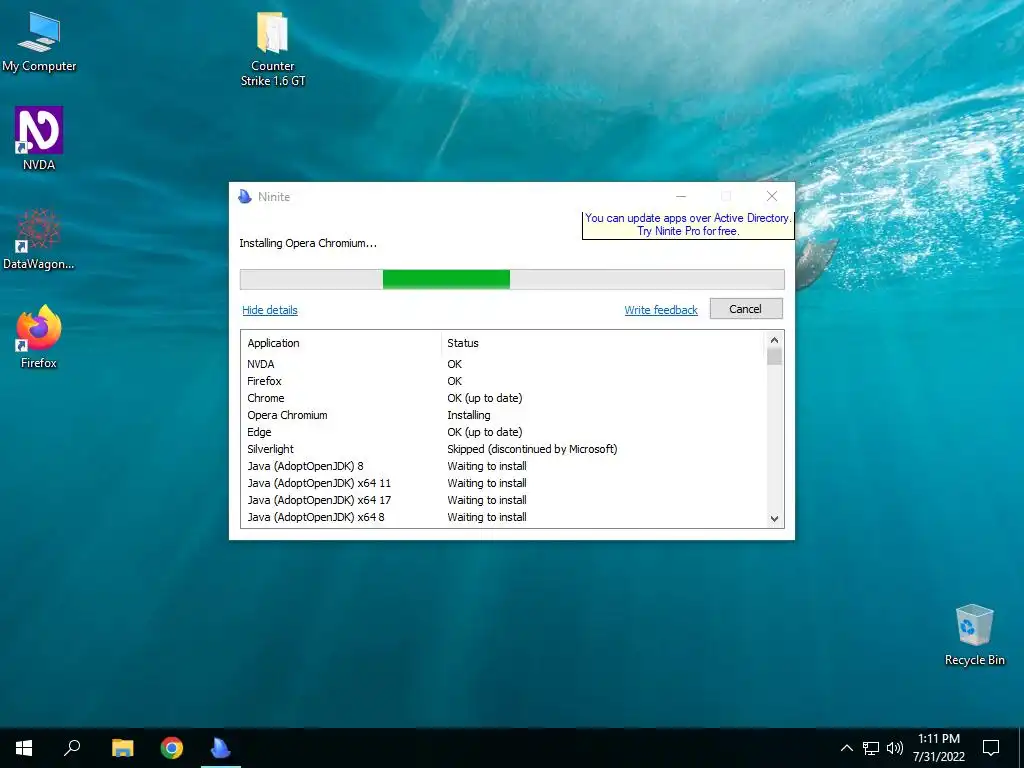Select Java (AdoptOpenJDK) x64 17 row

503,500
